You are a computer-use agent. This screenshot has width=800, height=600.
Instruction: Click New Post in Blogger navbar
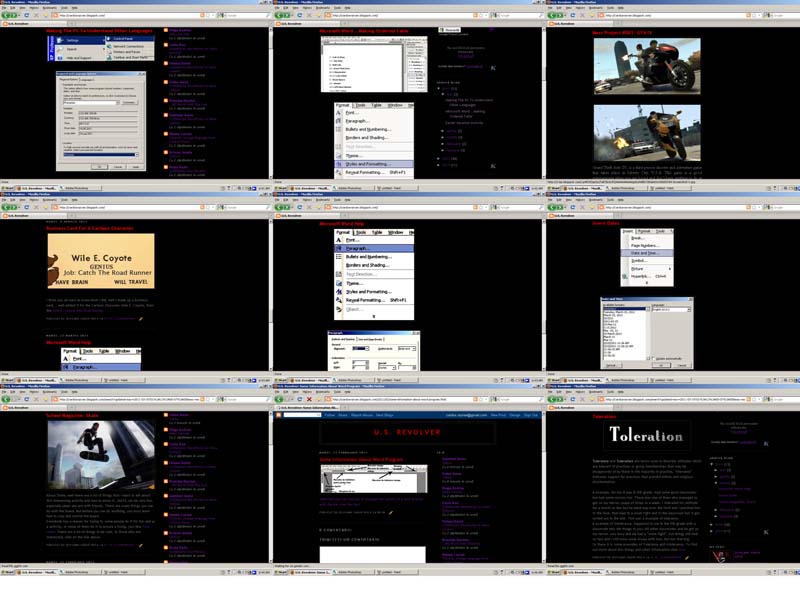click(498, 415)
